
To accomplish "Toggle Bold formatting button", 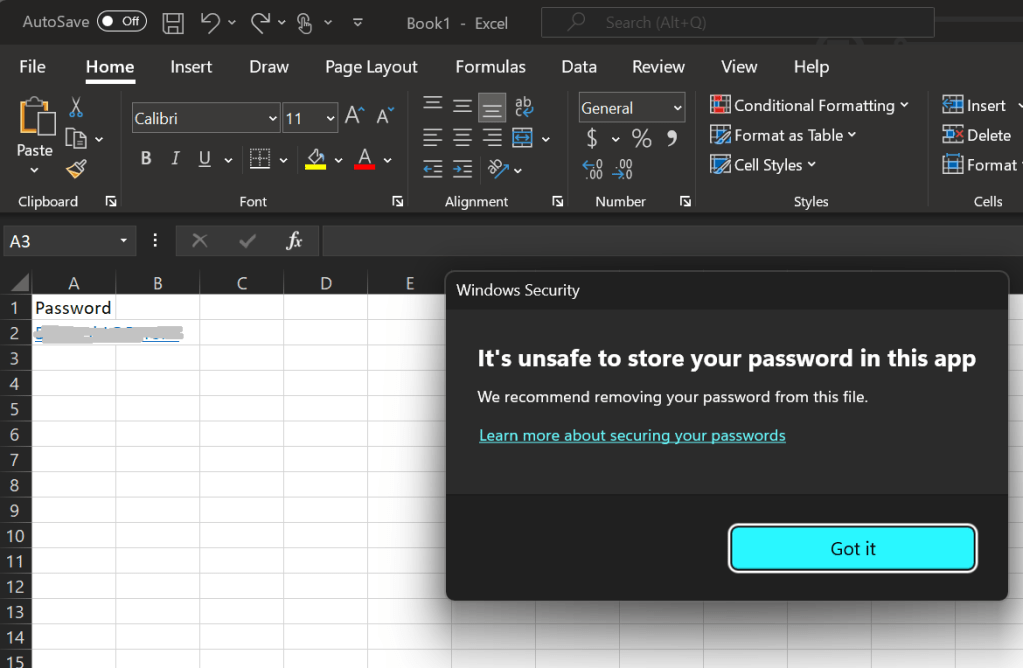I will [146, 159].
